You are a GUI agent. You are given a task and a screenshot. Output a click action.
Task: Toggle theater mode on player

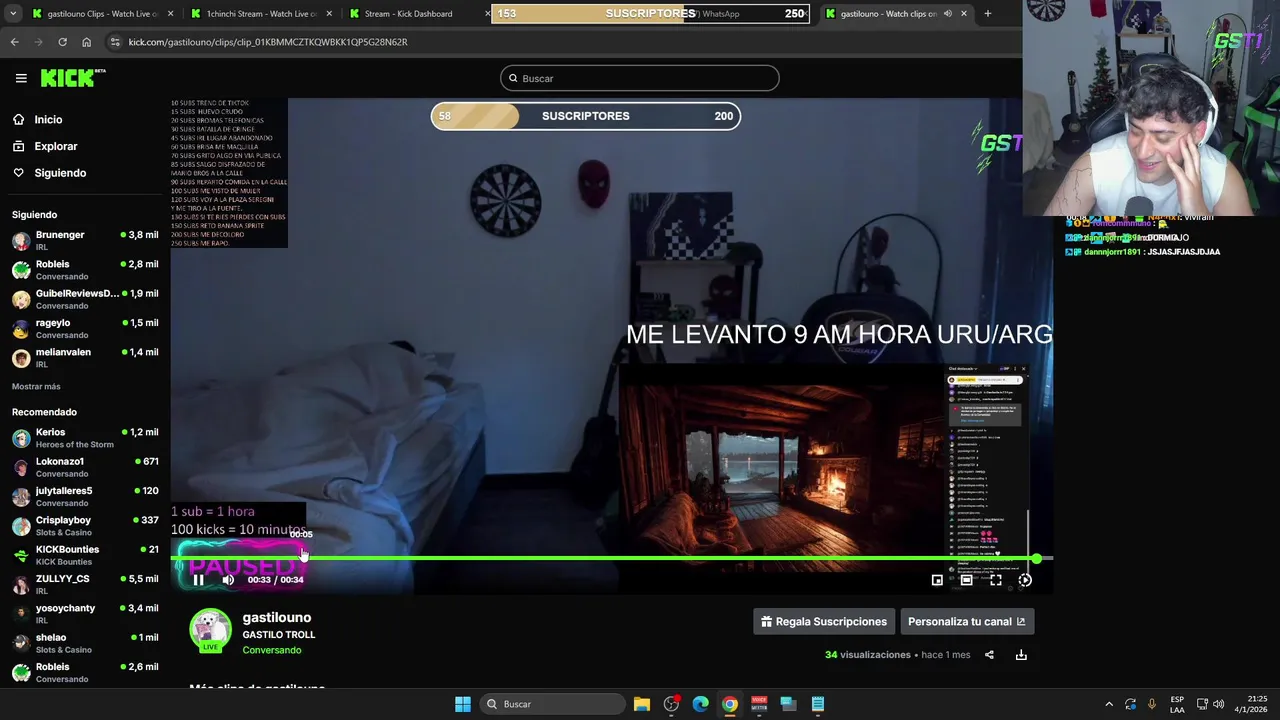pos(966,580)
